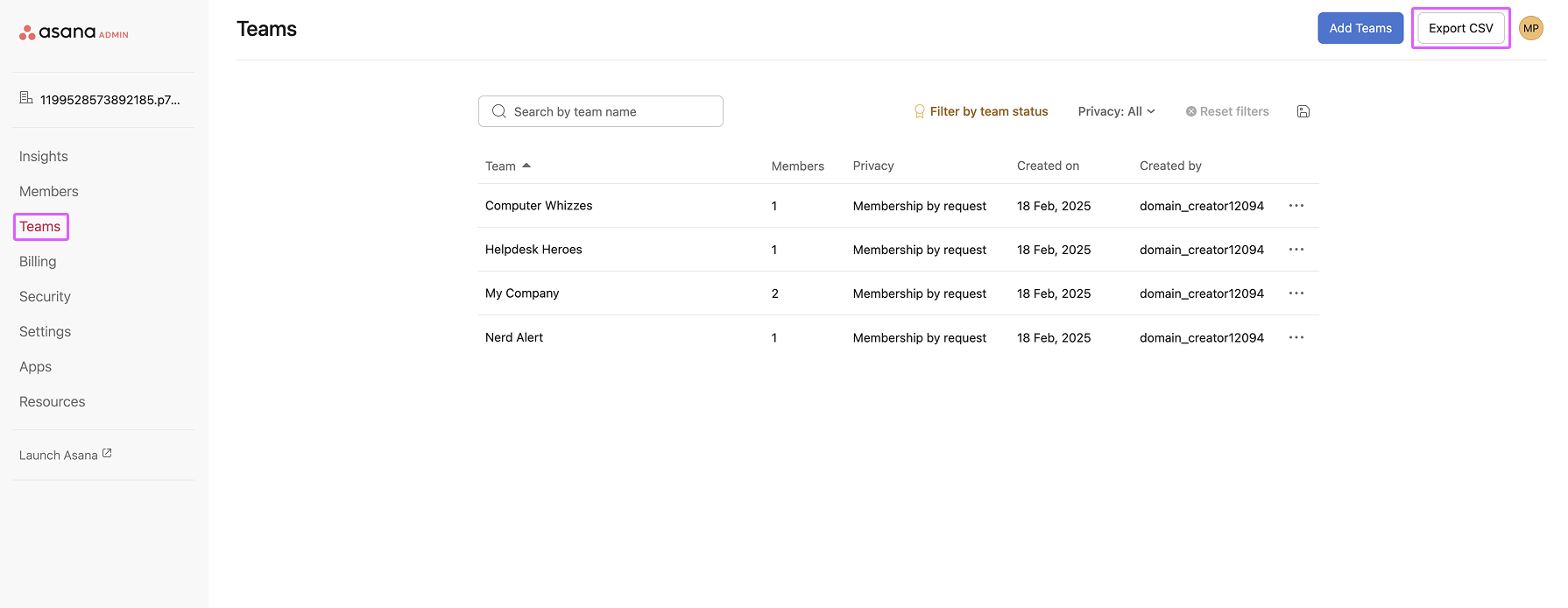Open more options for My Company
Viewport: 1568px width, 608px height.
coord(1296,293)
